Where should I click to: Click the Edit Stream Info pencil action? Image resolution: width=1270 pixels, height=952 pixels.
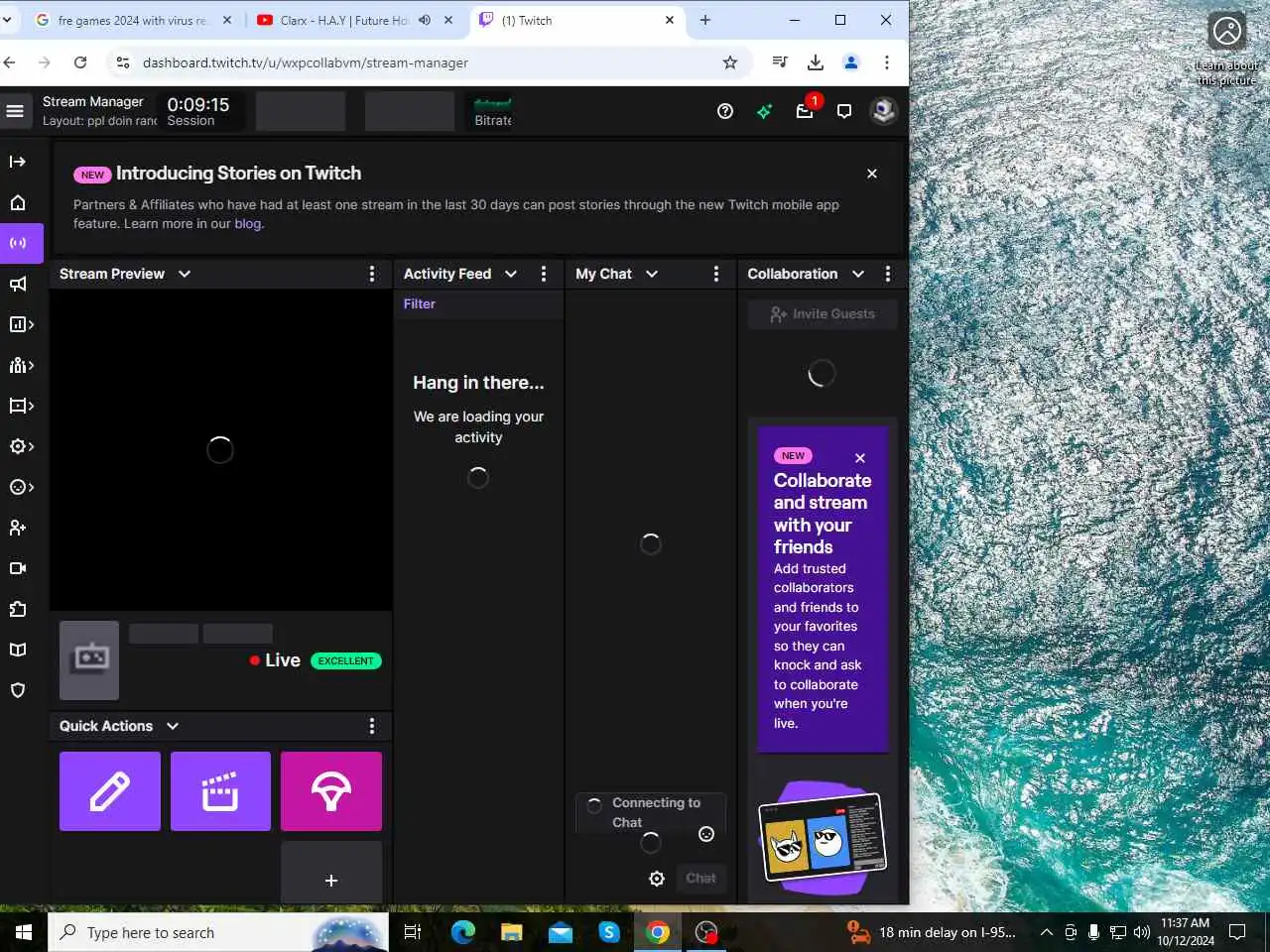110,791
